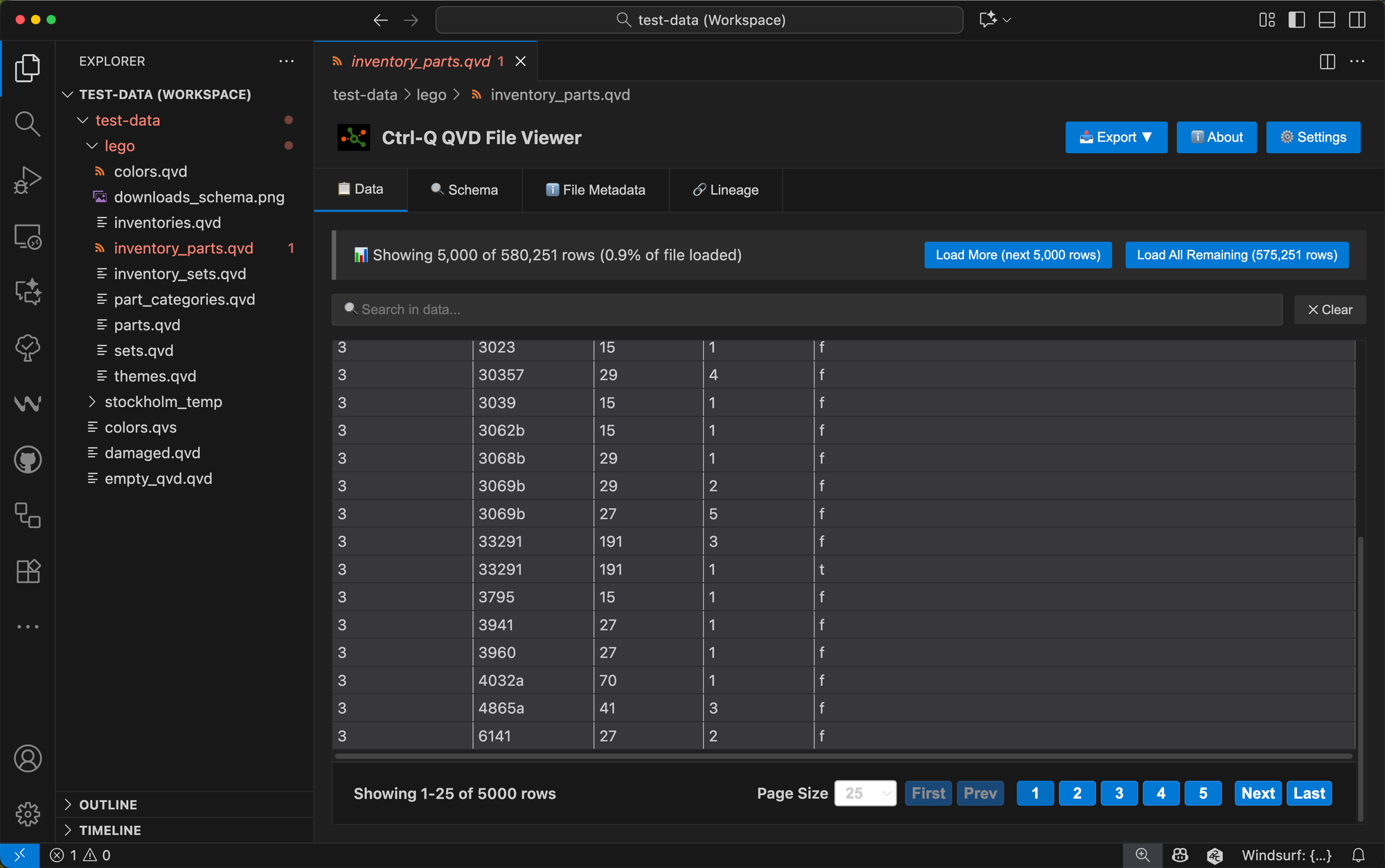Click the notifications bell in status bar
Viewport: 1385px width, 868px height.
coord(1358,856)
